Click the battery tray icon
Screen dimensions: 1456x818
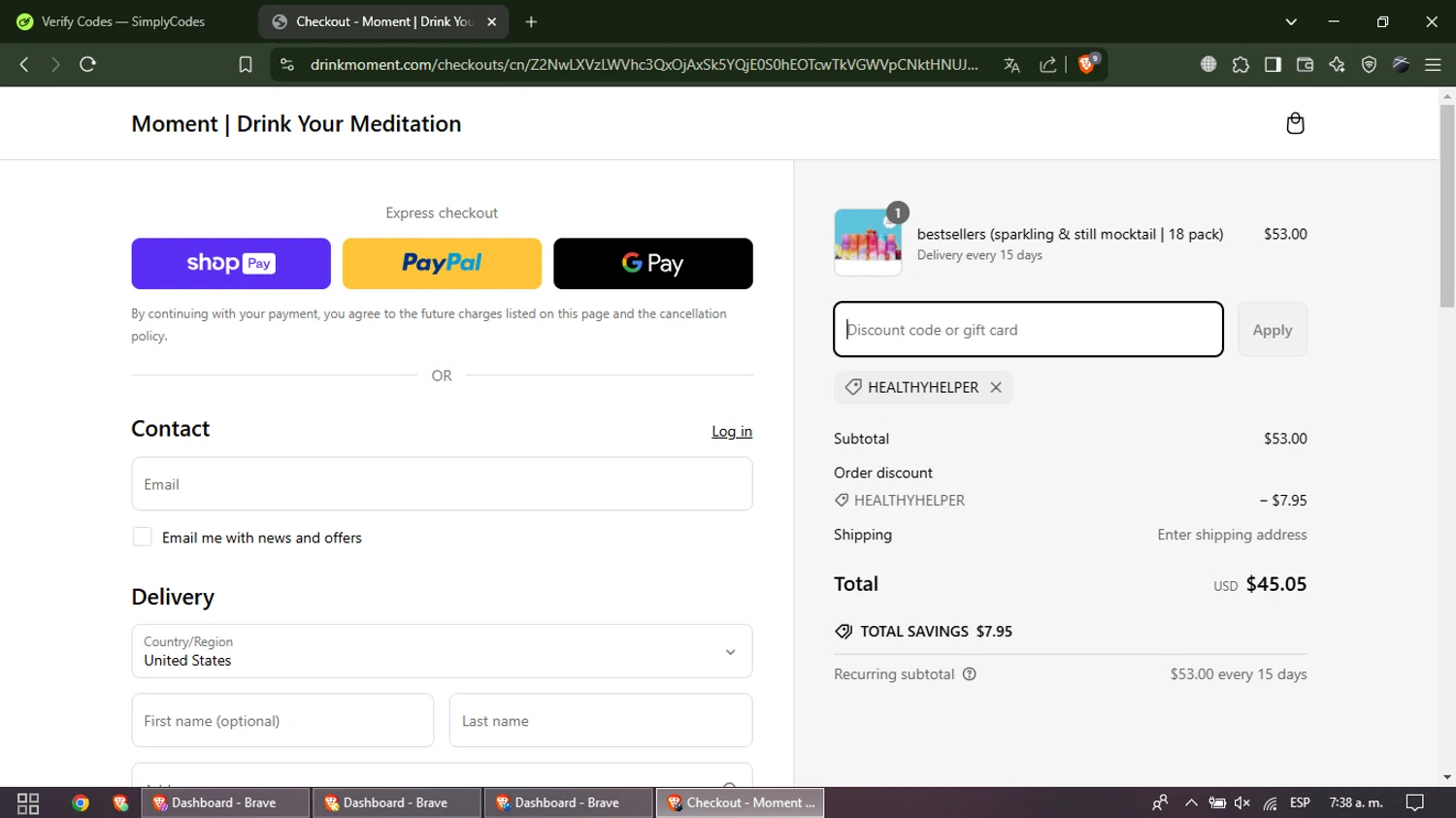1217,803
